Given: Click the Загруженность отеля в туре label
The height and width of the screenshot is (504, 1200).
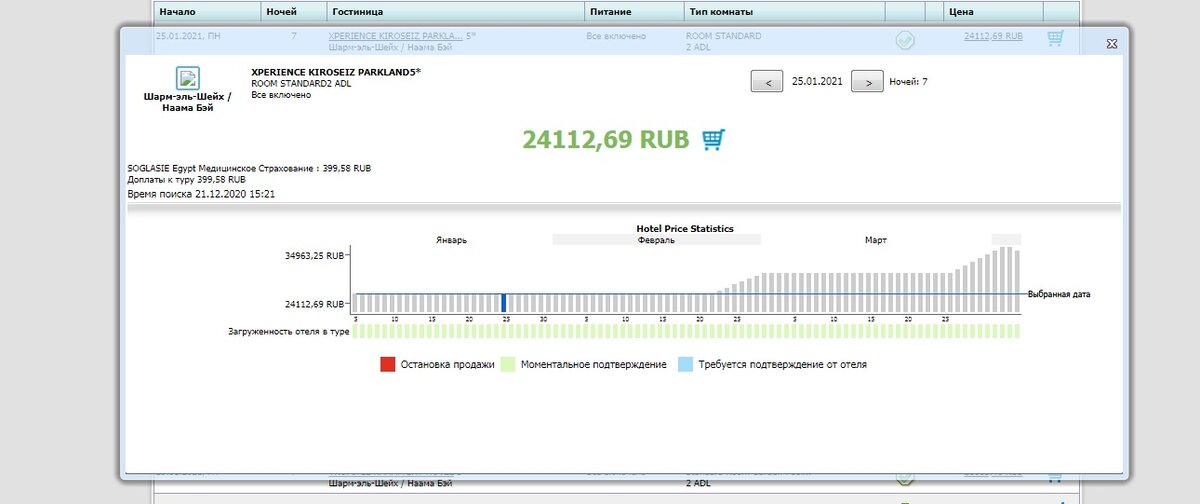Looking at the screenshot, I should click(288, 331).
